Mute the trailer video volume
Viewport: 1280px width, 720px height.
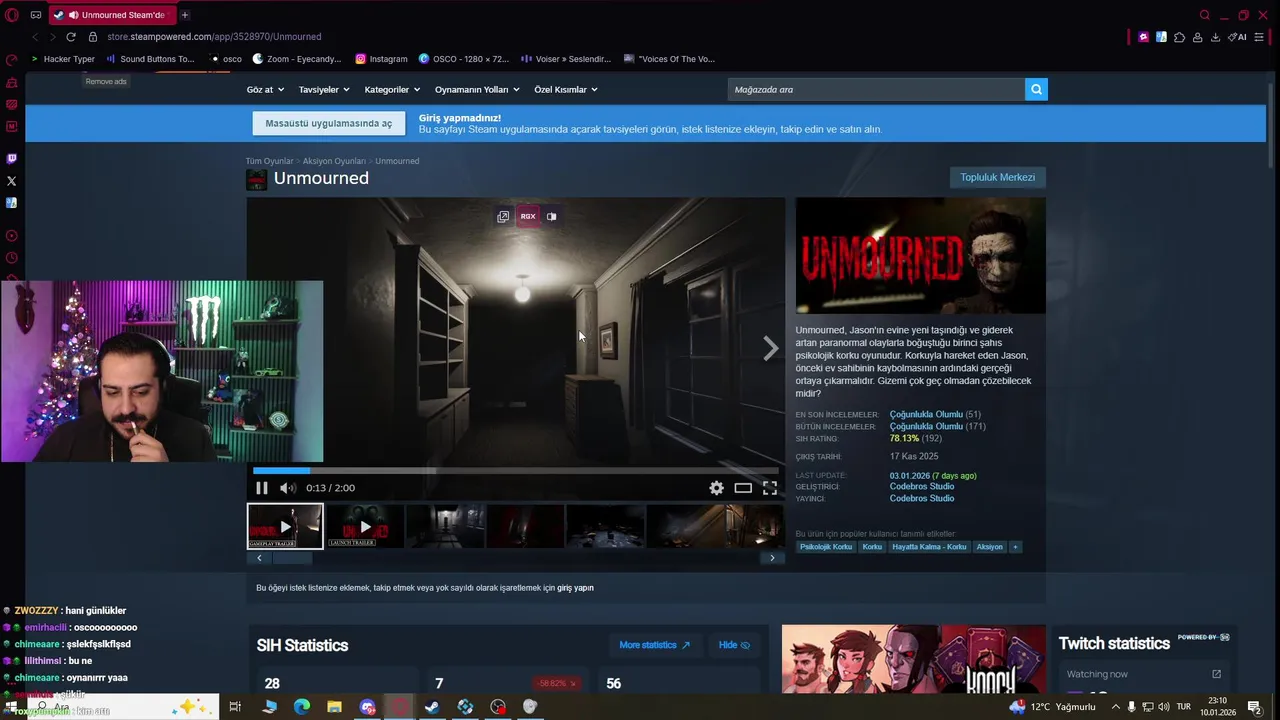[x=288, y=488]
